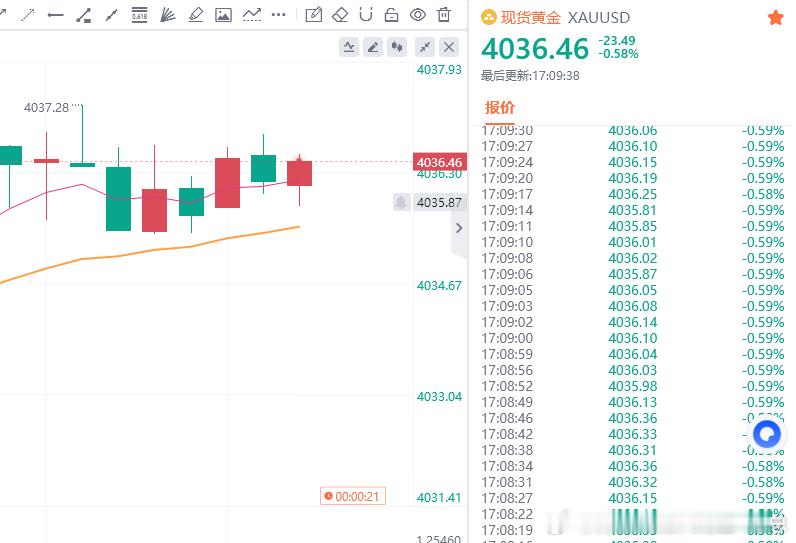Select the 17:08:34 quote row

tap(633, 466)
